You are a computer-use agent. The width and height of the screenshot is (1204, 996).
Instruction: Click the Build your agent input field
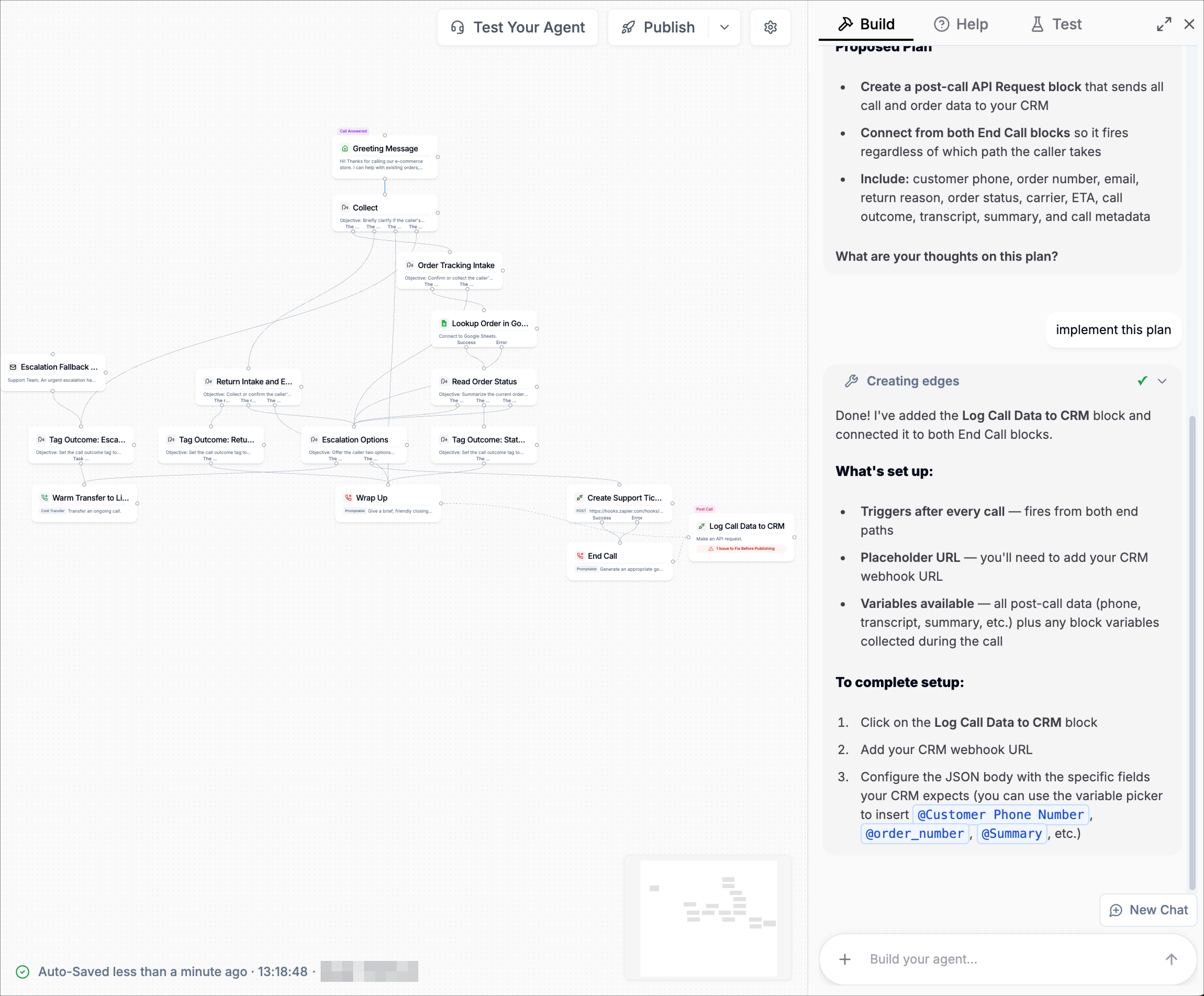coord(975,959)
